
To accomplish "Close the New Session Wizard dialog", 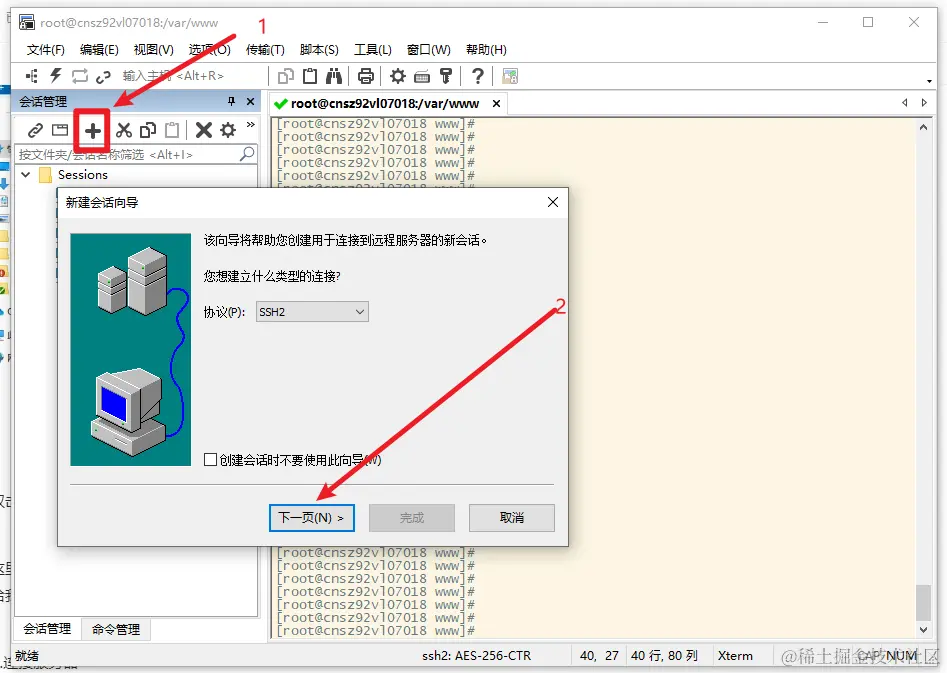I will coord(553,202).
